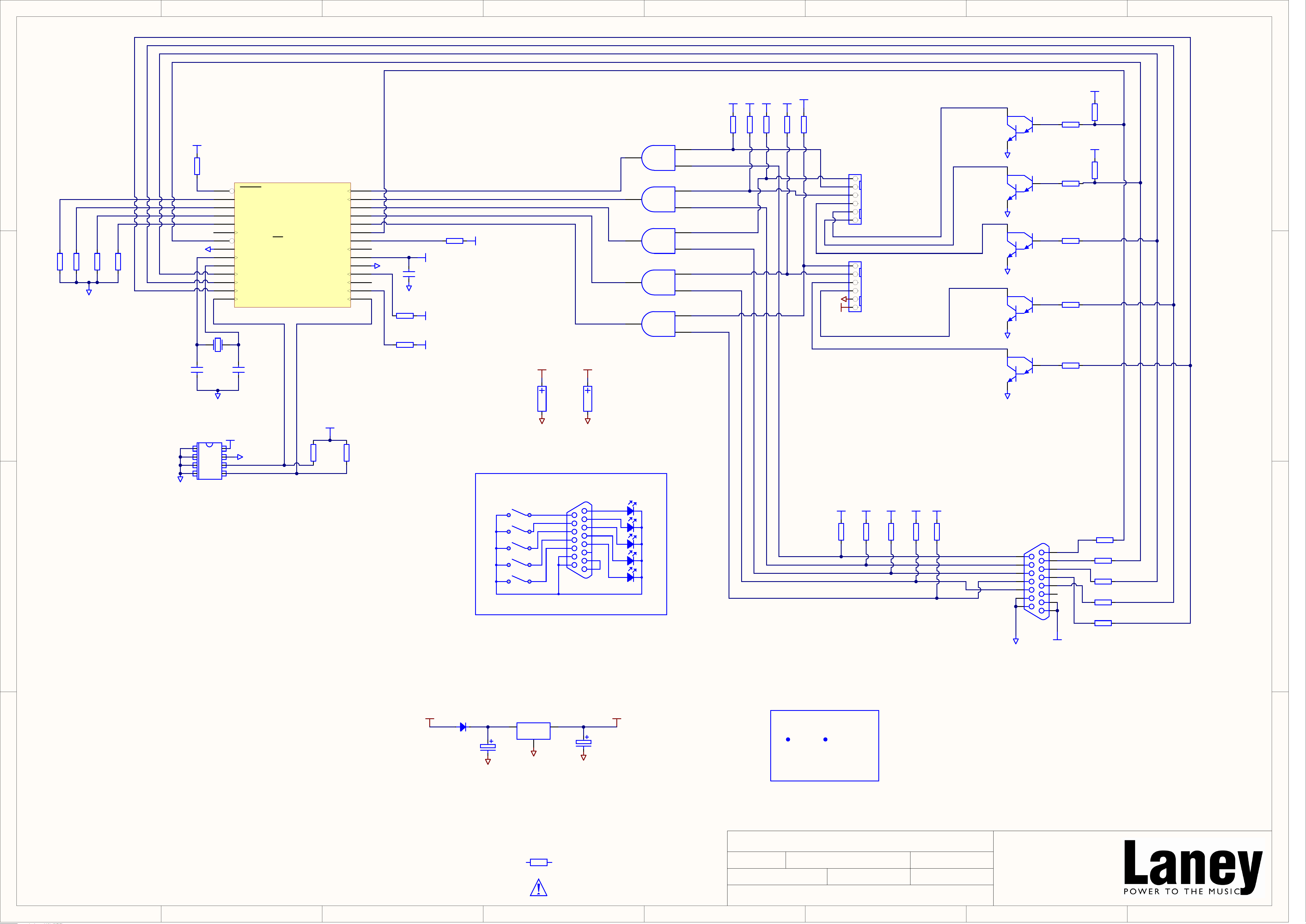Select the D-sub connector at the lower right
Screen dimensions: 1306x924
click(x=1036, y=581)
